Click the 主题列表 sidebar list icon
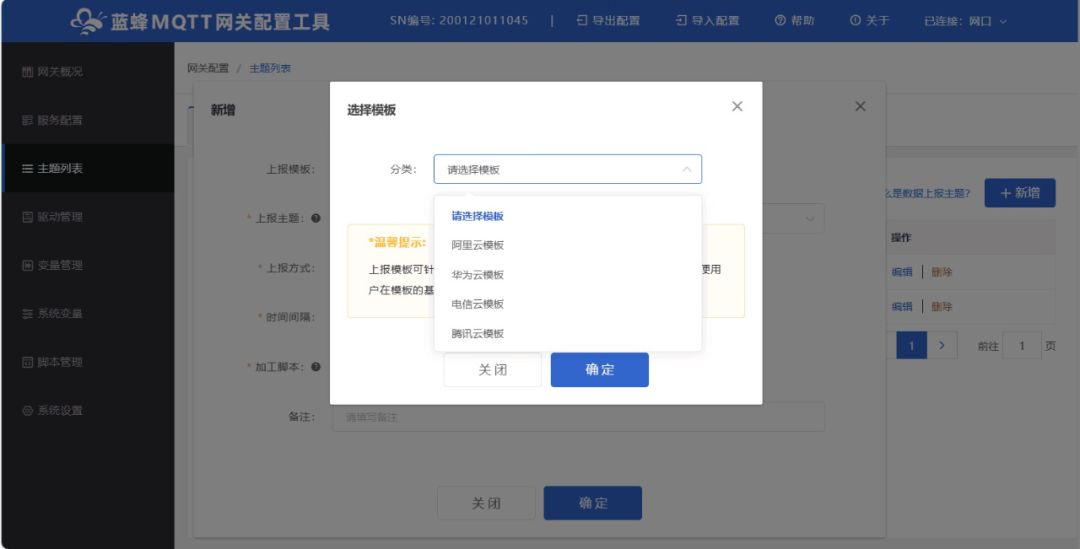 tap(28, 169)
